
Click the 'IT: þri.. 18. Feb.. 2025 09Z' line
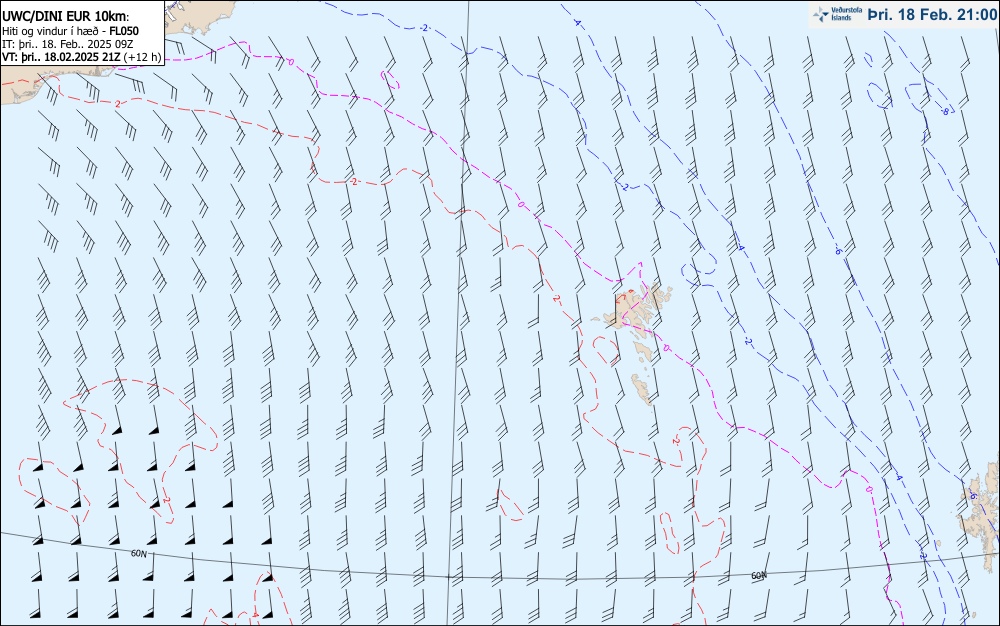[x=68, y=44]
